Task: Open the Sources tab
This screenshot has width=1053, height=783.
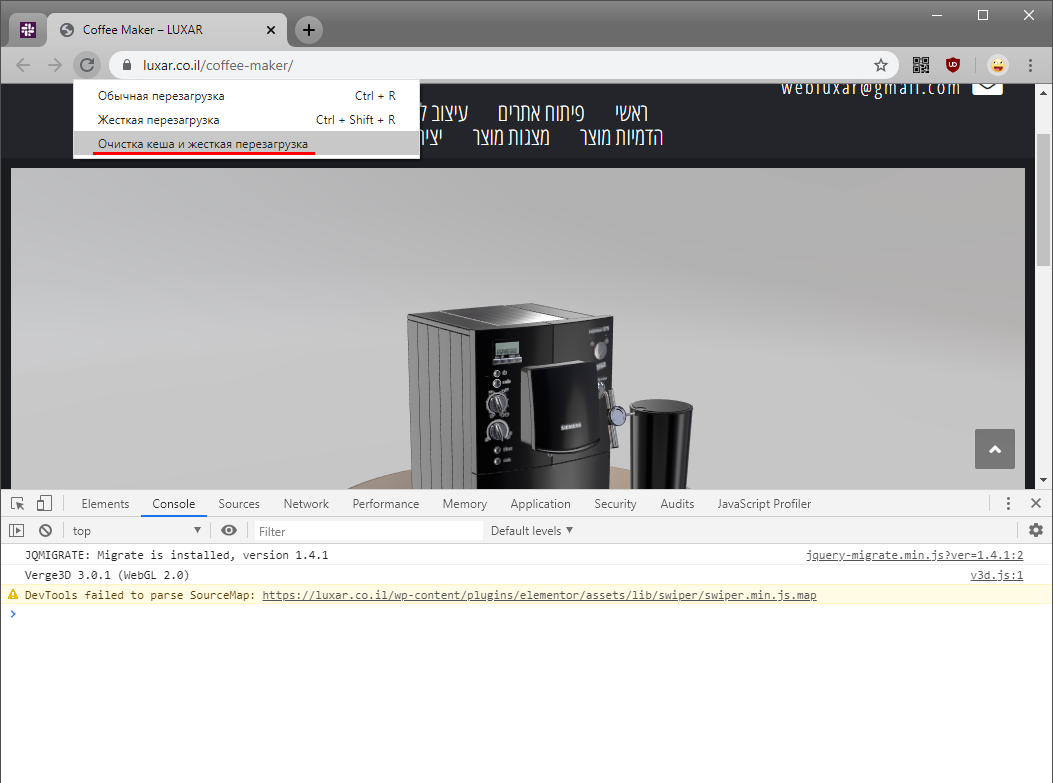Action: [x=239, y=504]
